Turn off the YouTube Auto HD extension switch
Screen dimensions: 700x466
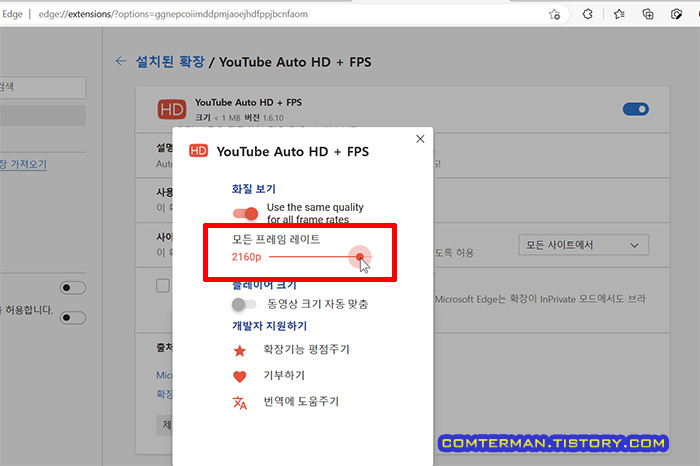click(x=636, y=109)
